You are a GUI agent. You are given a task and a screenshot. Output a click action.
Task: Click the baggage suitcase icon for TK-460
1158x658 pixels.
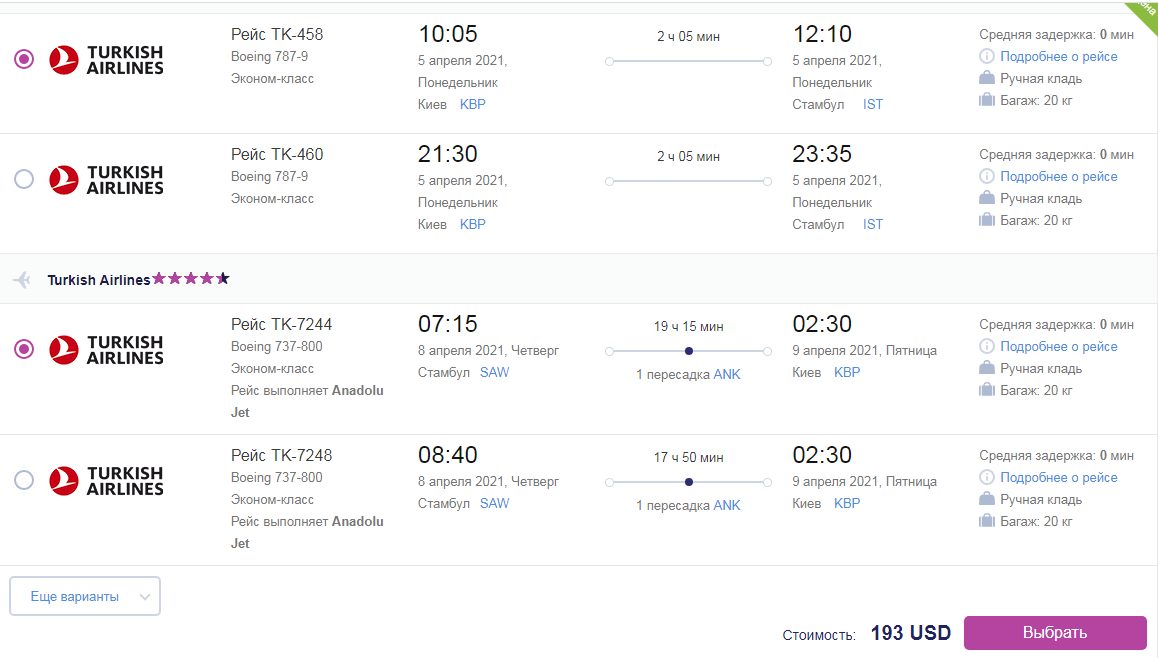(987, 219)
